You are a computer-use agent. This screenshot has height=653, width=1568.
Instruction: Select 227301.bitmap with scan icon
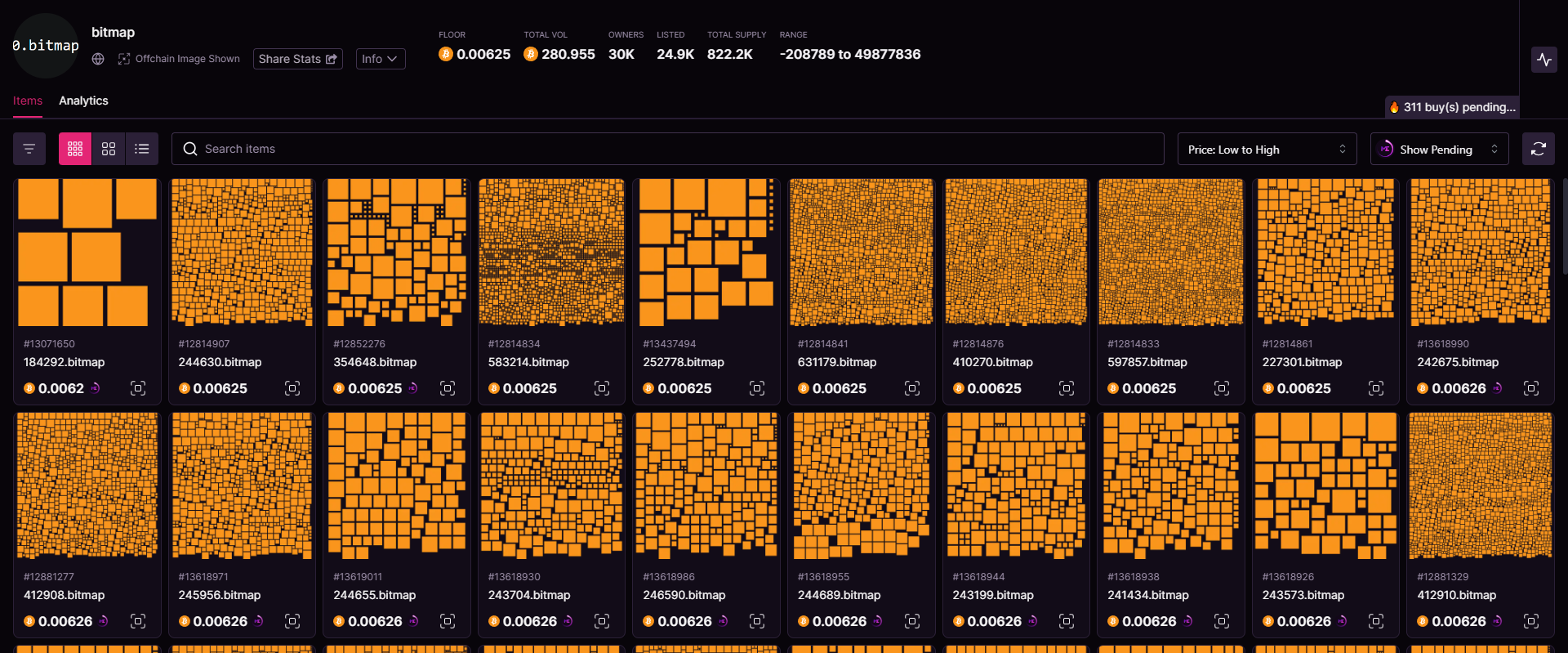(x=1376, y=388)
